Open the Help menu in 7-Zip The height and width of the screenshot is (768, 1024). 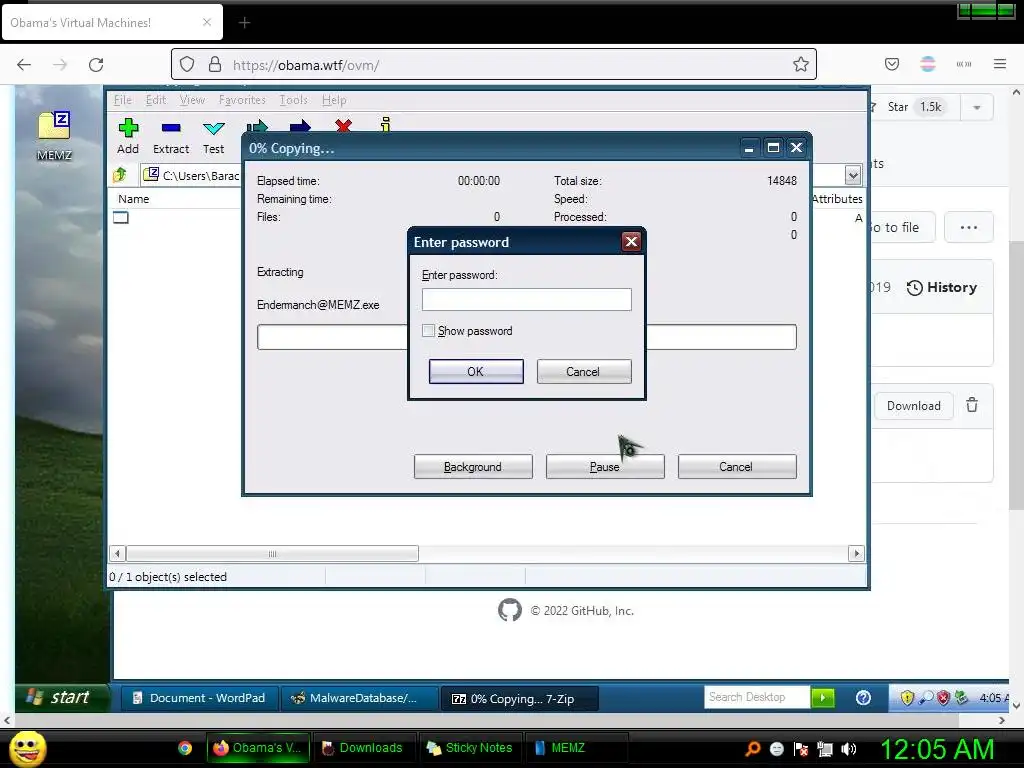point(334,100)
